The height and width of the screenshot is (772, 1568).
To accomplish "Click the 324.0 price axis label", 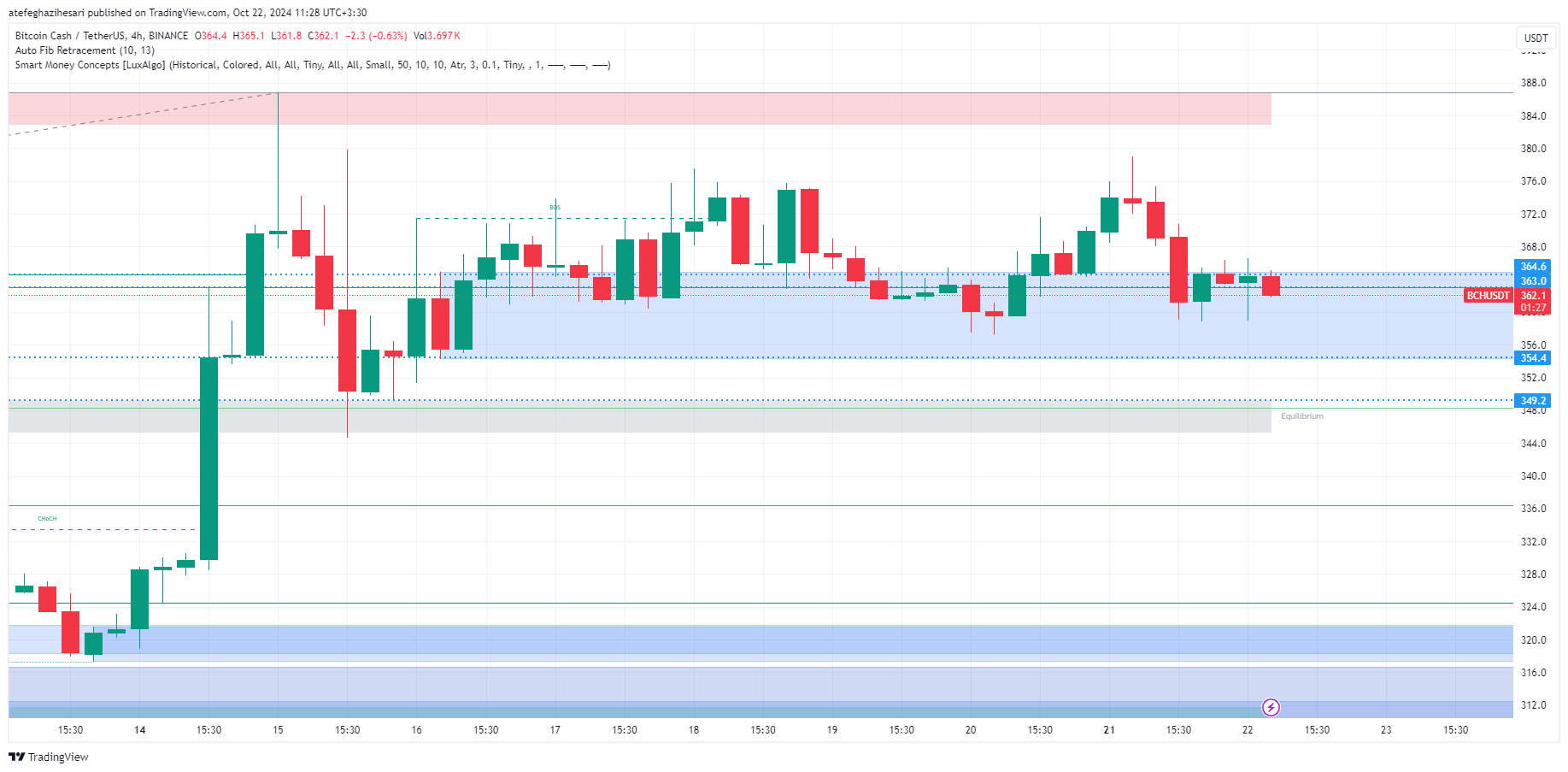I will [1533, 607].
